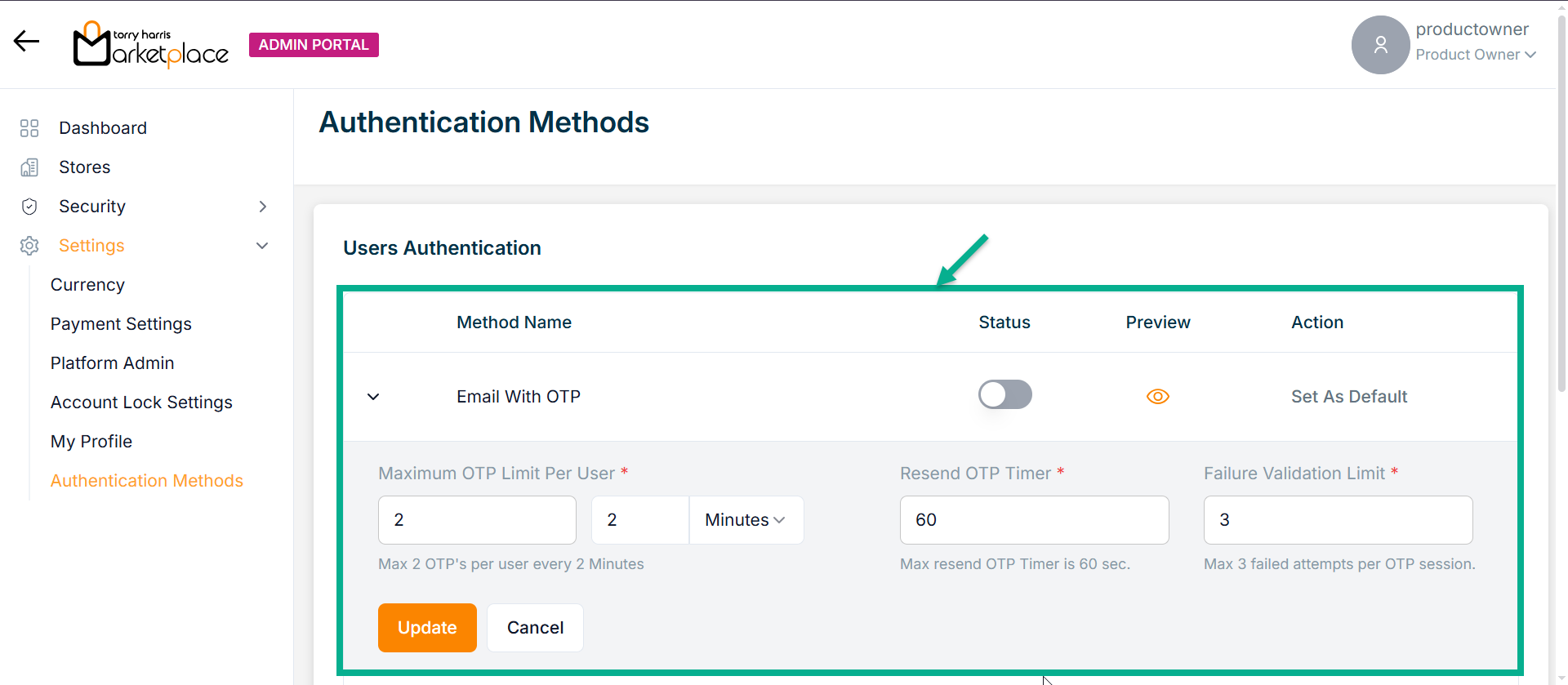Click the Stores building icon

[x=29, y=167]
